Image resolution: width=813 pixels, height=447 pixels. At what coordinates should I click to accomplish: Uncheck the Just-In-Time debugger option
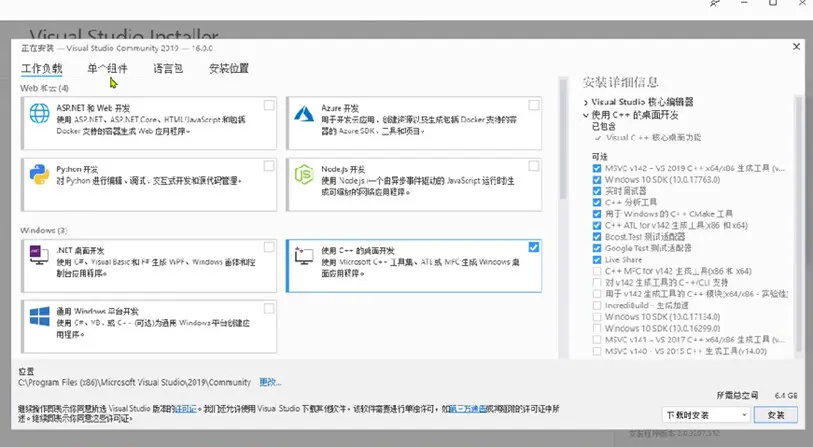(x=597, y=191)
